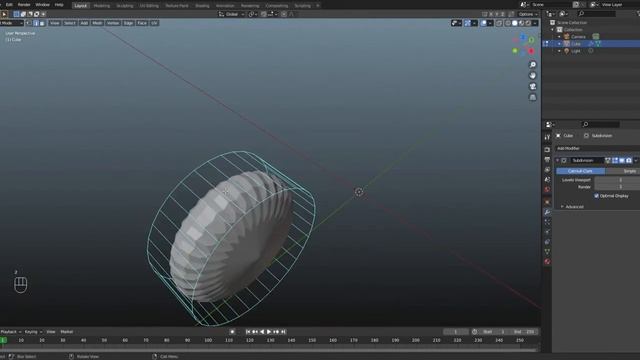Toggle X-ray display
640x360 pixels.
pos(499,23)
